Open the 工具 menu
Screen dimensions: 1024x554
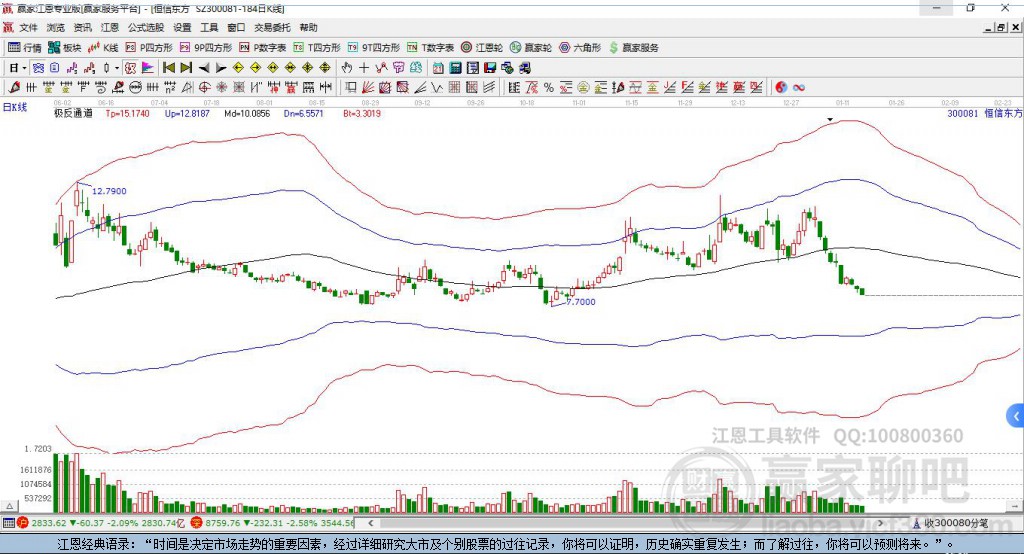209,27
